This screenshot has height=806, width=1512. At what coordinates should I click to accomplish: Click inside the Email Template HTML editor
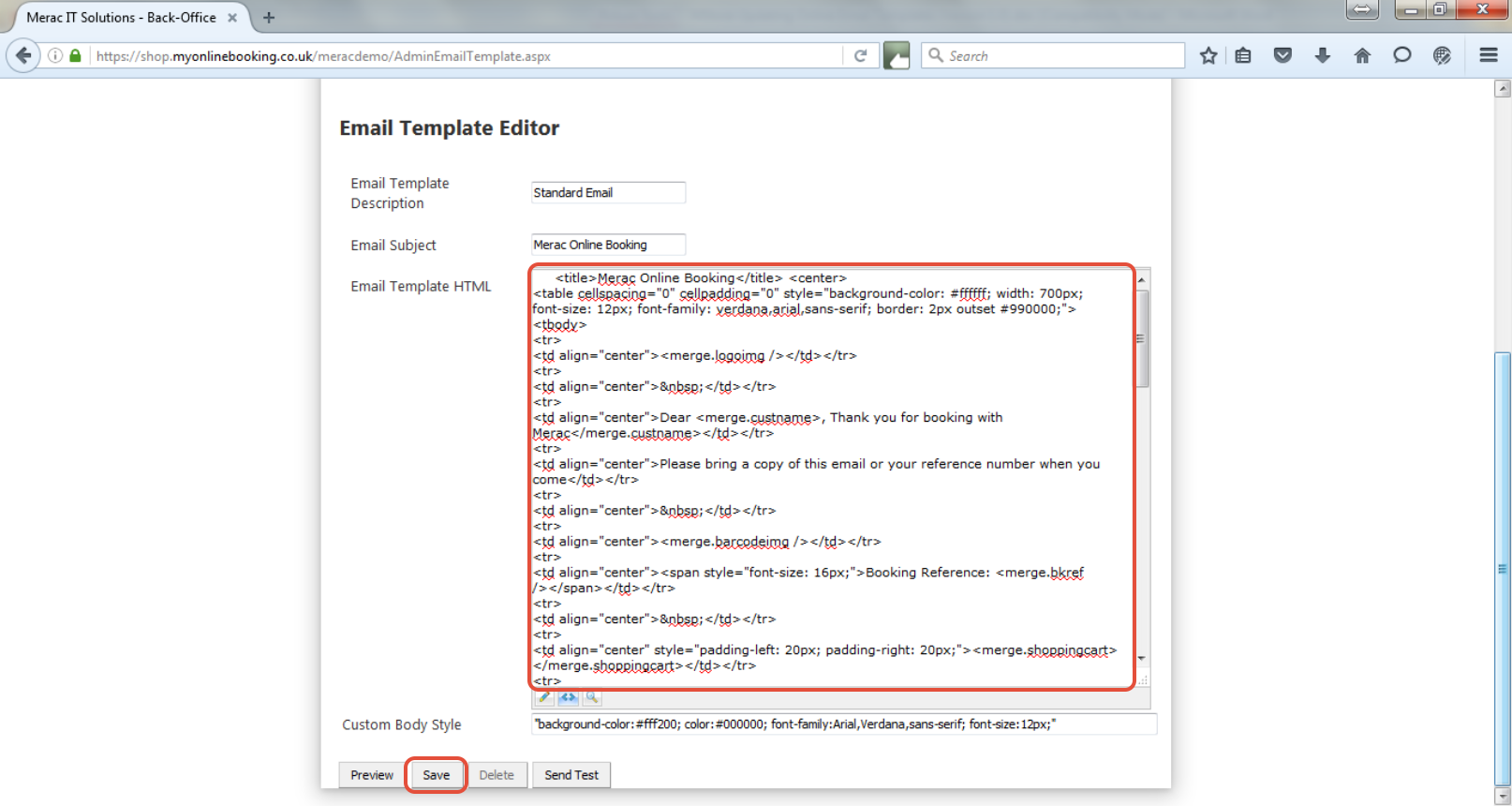[x=832, y=478]
